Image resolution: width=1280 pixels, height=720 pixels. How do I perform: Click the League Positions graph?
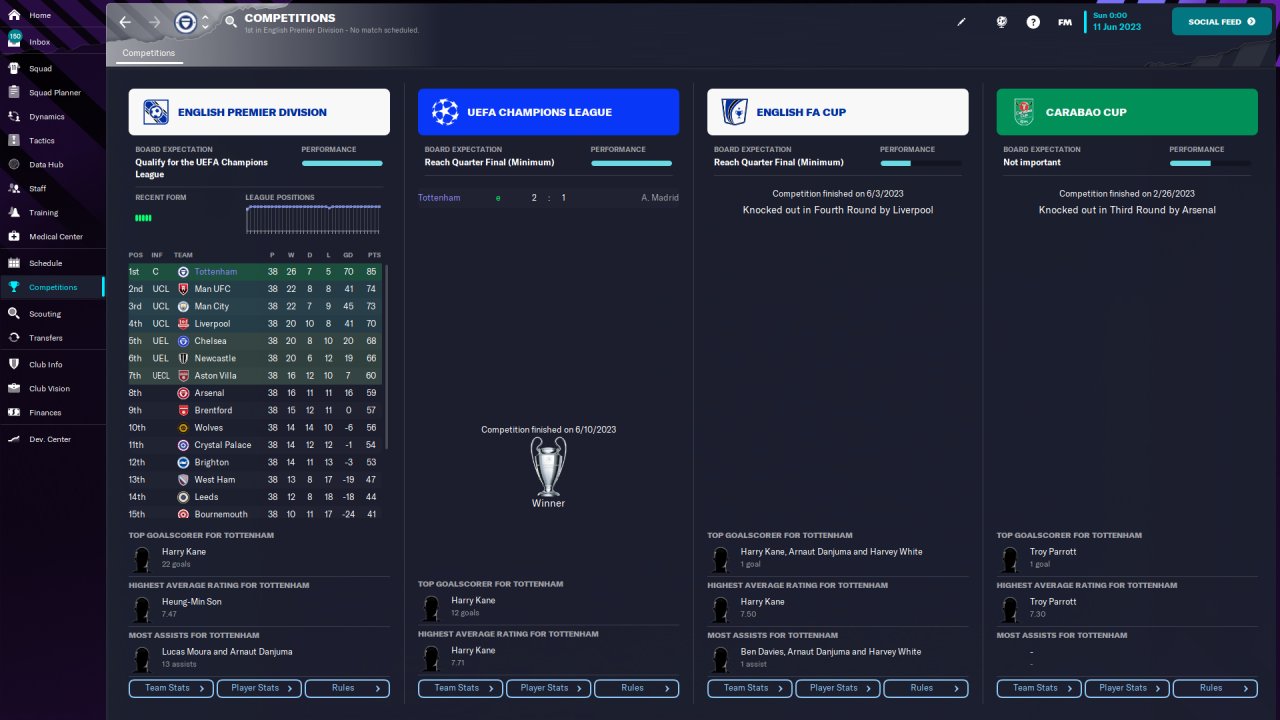[x=313, y=220]
